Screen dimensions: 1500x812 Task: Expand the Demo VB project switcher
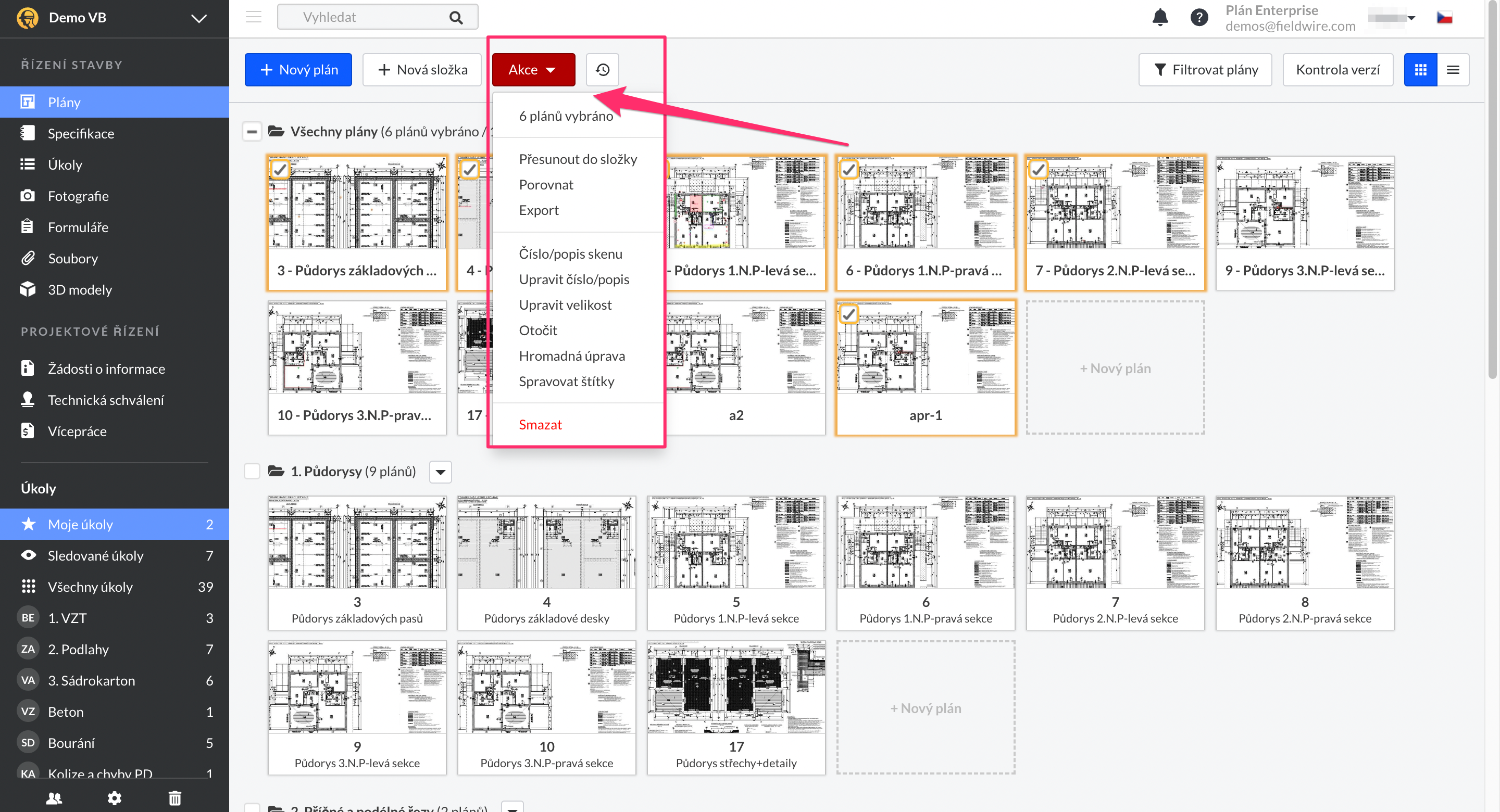point(198,18)
